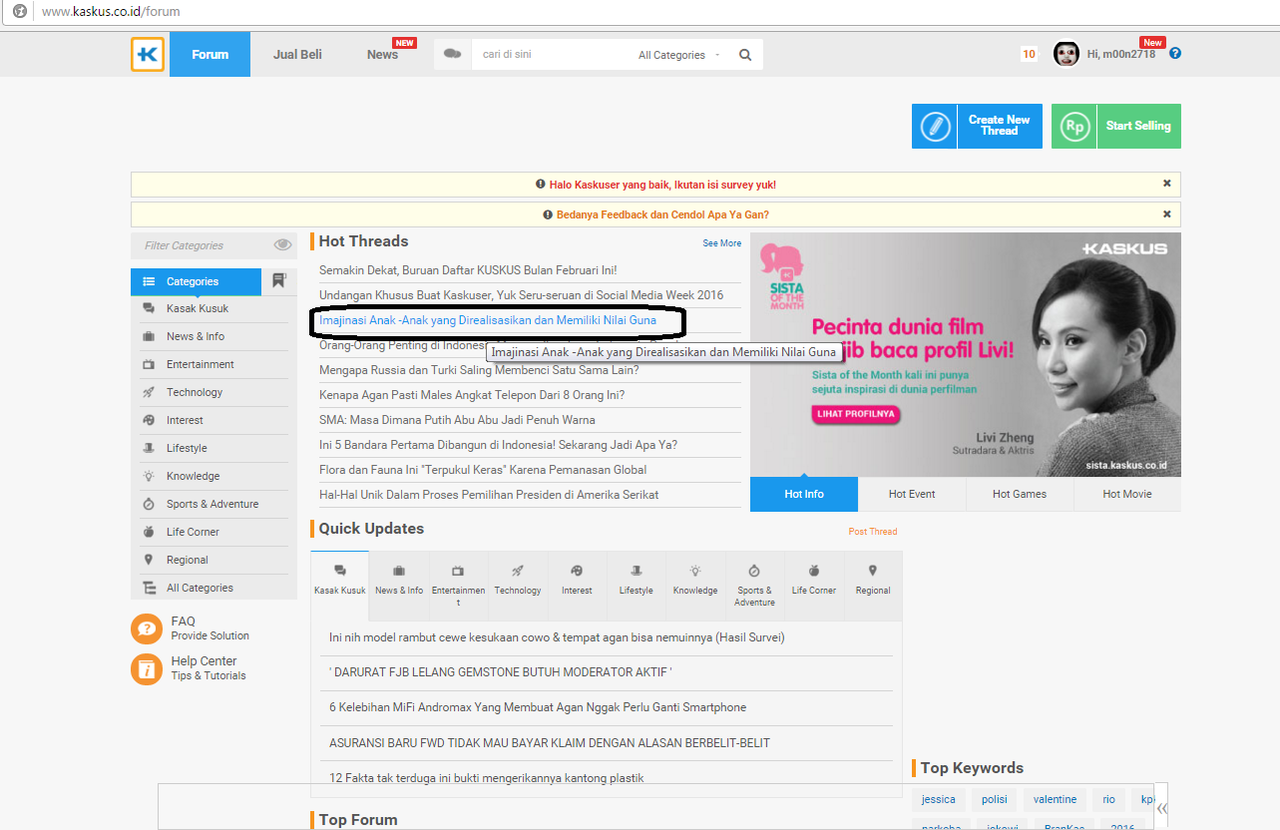Click the Technology rocket sidebar icon

149,393
